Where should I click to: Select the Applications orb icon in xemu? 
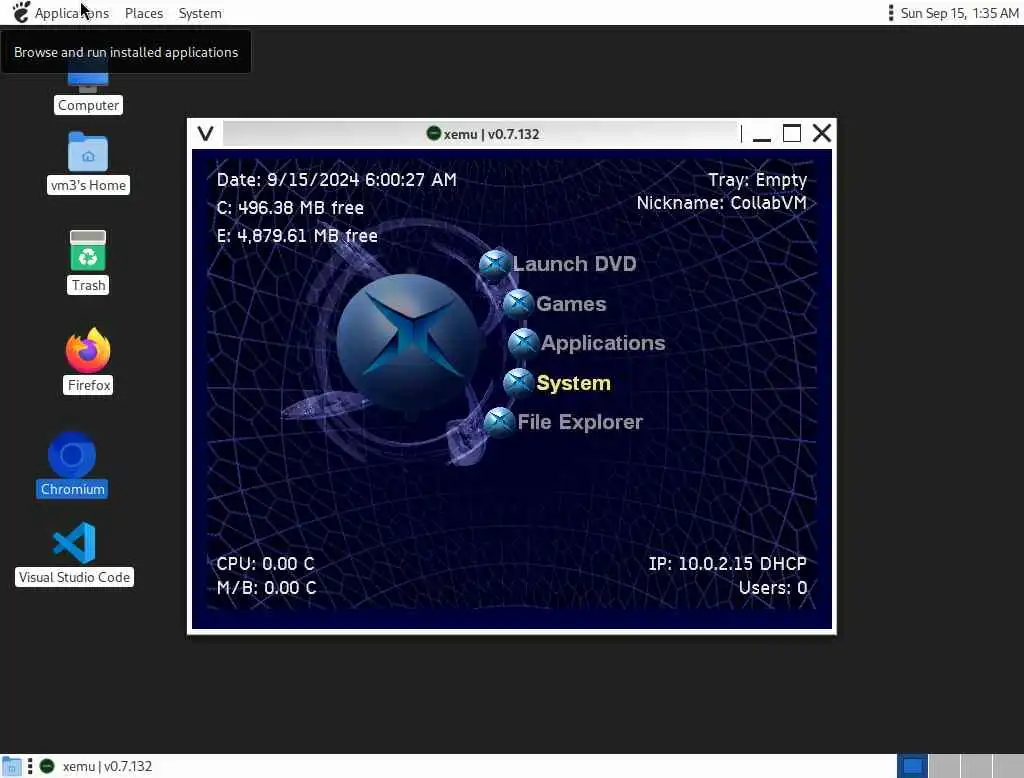point(523,343)
